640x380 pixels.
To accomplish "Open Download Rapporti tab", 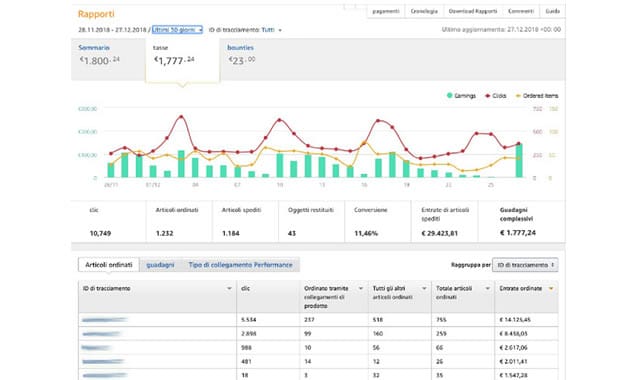I will pos(473,11).
